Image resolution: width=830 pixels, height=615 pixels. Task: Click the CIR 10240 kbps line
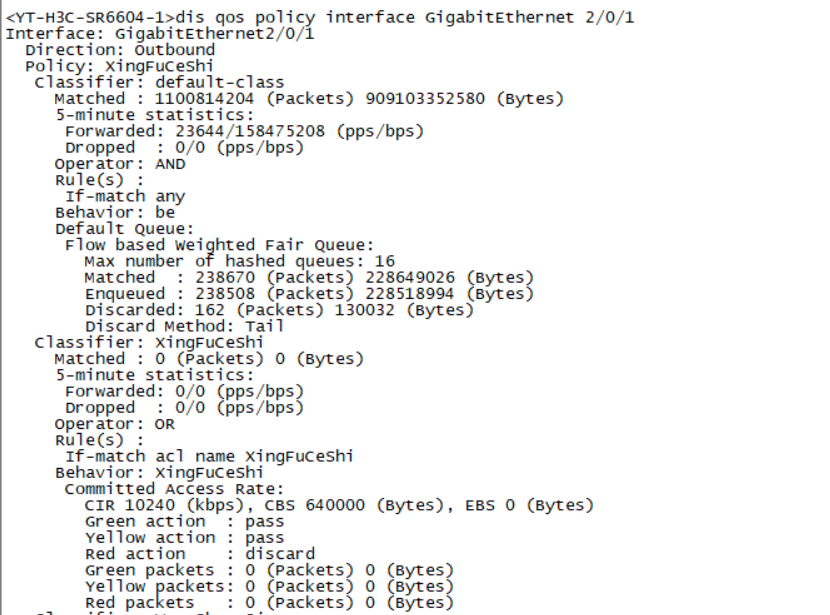point(338,505)
